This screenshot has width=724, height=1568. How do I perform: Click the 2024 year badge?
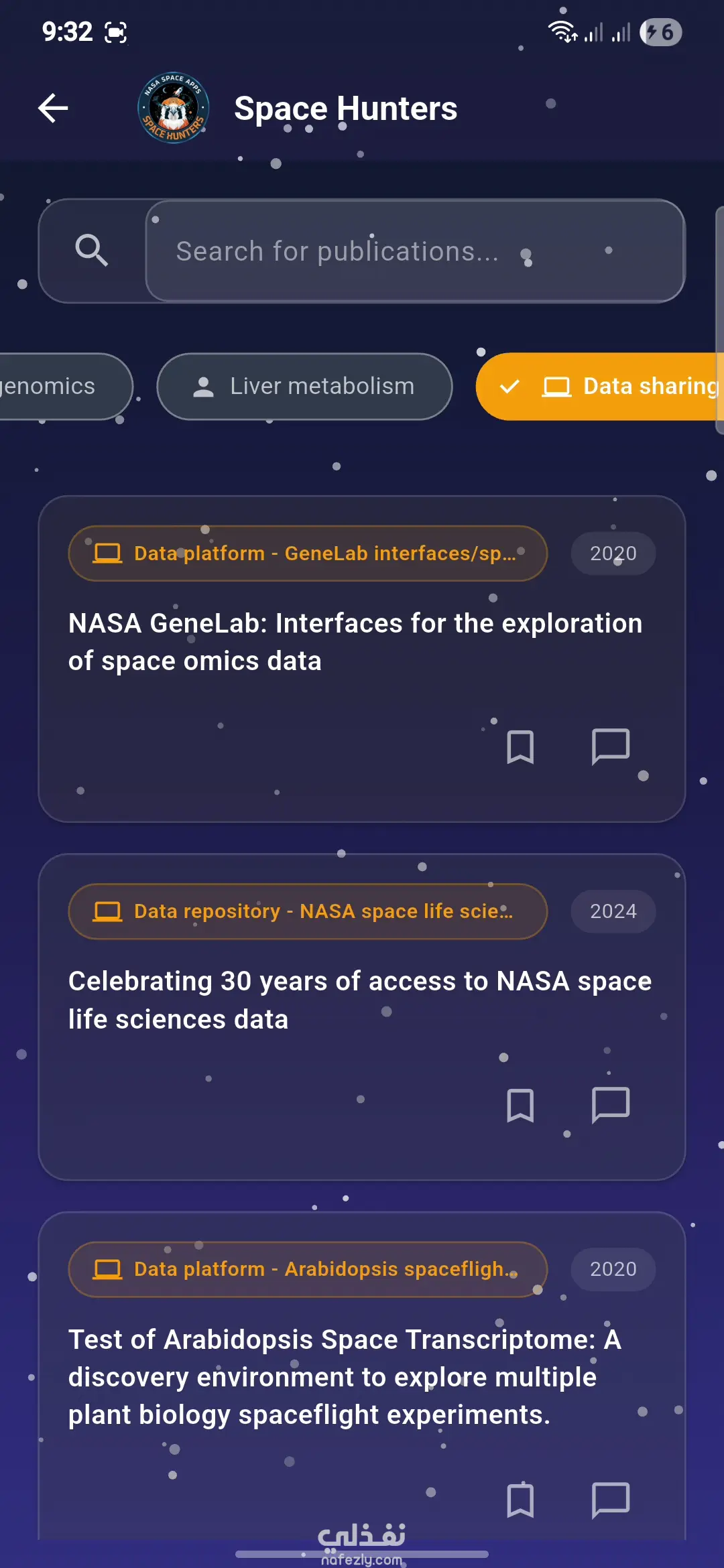(613, 911)
